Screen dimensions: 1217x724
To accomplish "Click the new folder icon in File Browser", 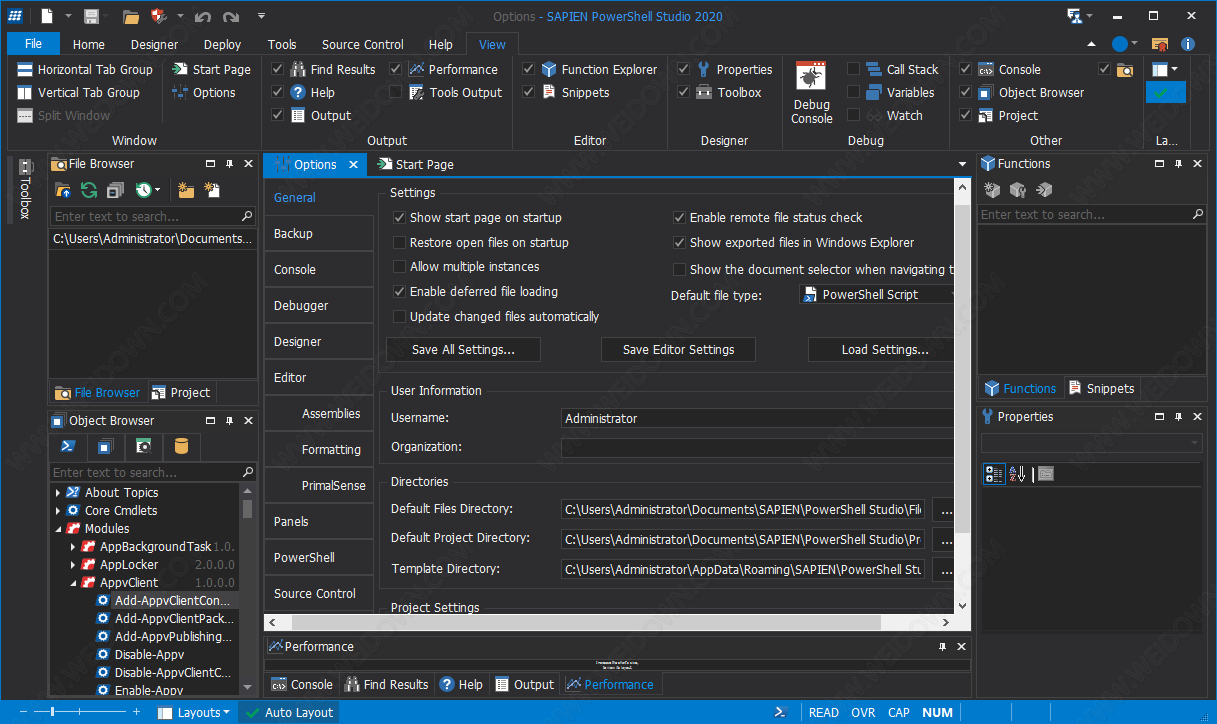I will click(x=186, y=190).
